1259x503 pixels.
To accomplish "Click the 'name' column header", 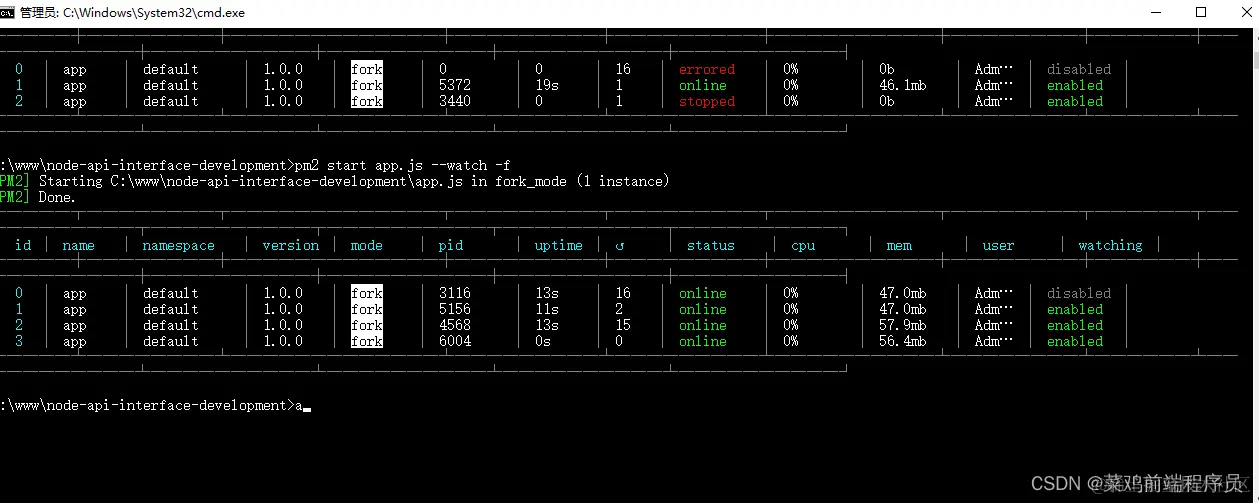I will tap(79, 245).
